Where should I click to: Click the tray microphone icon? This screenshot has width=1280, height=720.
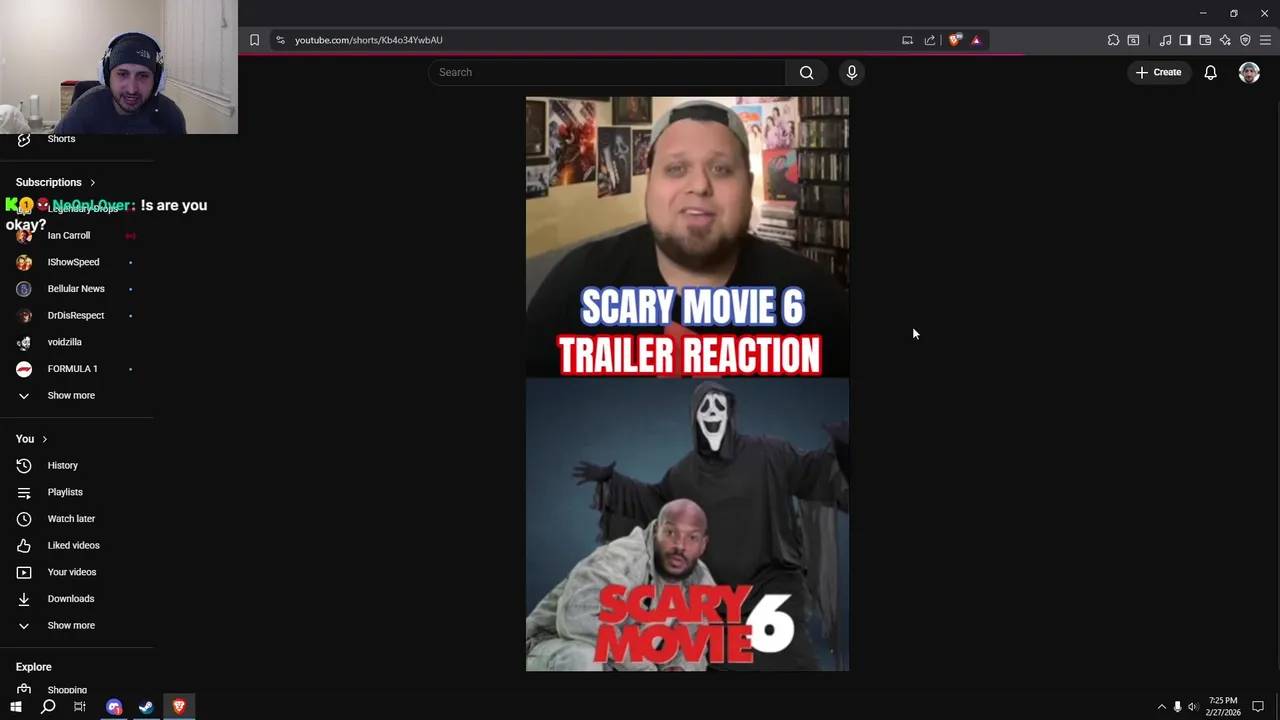click(x=1177, y=707)
